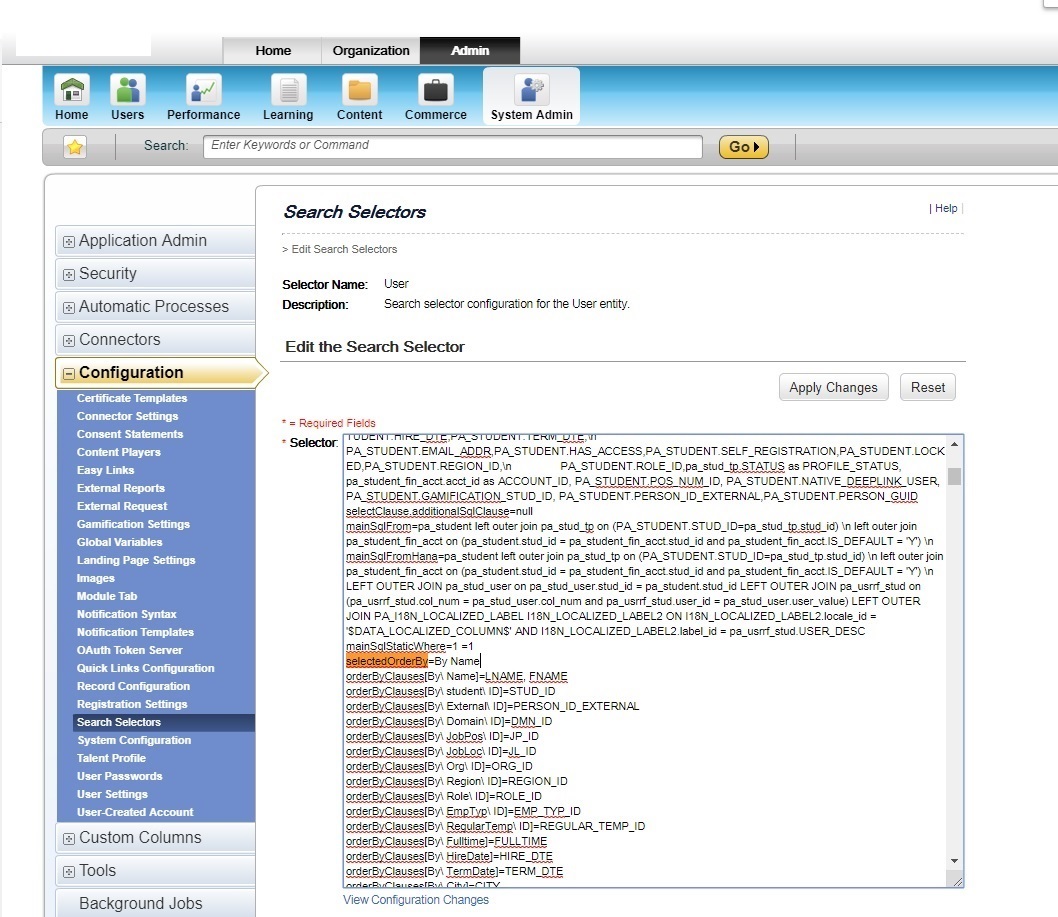Image resolution: width=1058 pixels, height=917 pixels.
Task: Switch to the Home top tab
Action: coord(273,51)
